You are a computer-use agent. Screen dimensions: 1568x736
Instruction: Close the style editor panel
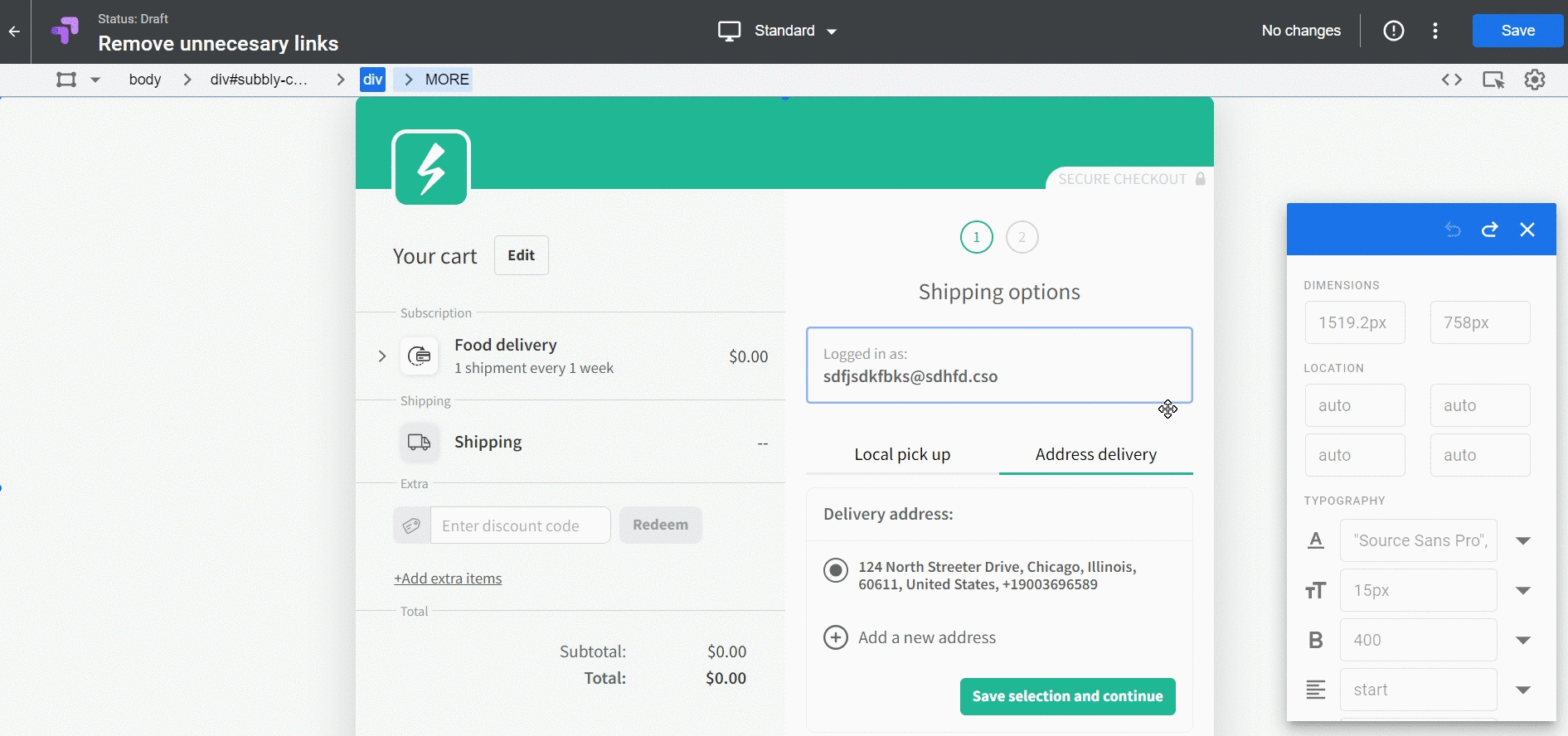point(1527,230)
